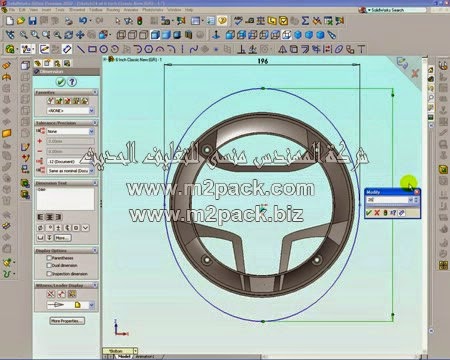Open the Window menu
This screenshot has height=360, width=450.
[174, 10]
